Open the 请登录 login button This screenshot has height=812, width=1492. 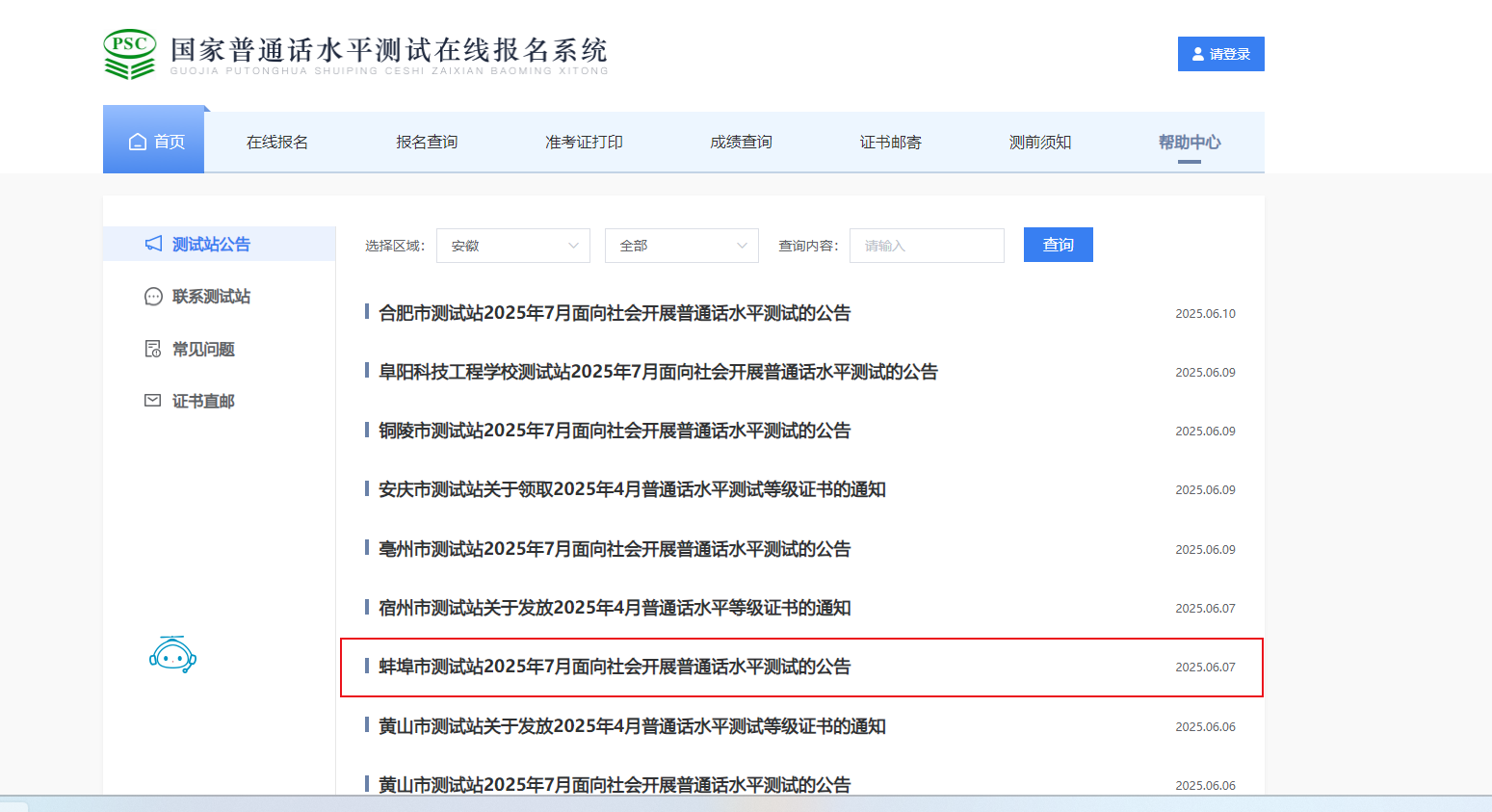[x=1220, y=54]
